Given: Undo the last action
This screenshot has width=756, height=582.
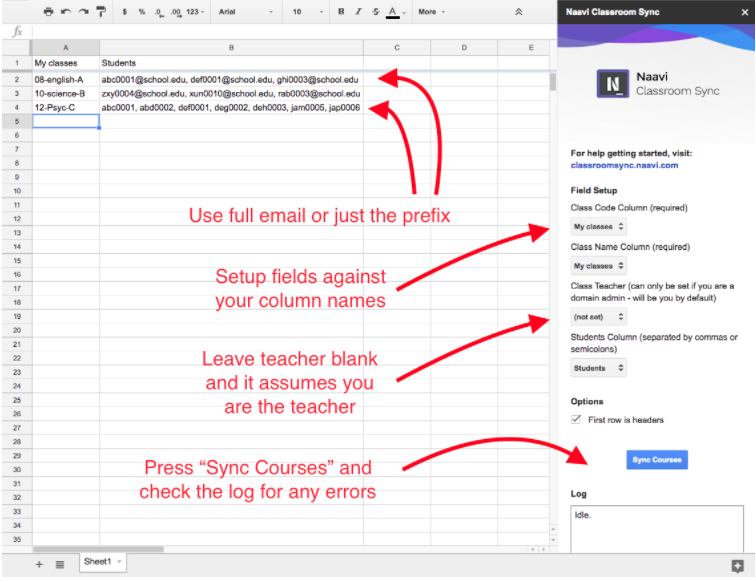Looking at the screenshot, I should (x=66, y=12).
